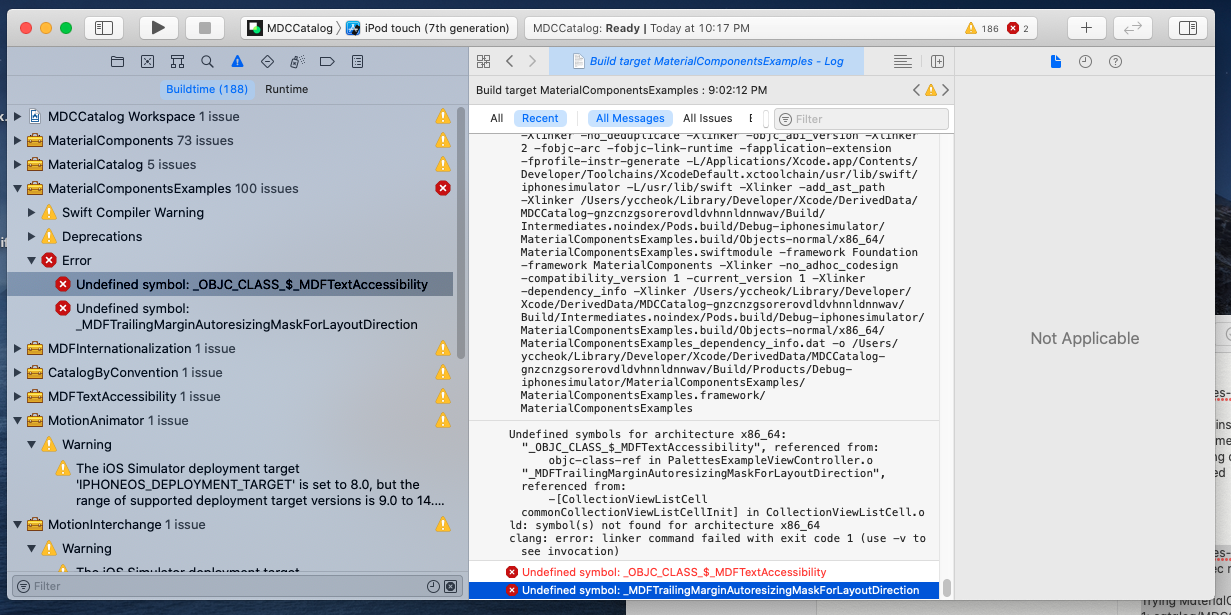Toggle the Recent filter on
The height and width of the screenshot is (615, 1231).
(541, 117)
